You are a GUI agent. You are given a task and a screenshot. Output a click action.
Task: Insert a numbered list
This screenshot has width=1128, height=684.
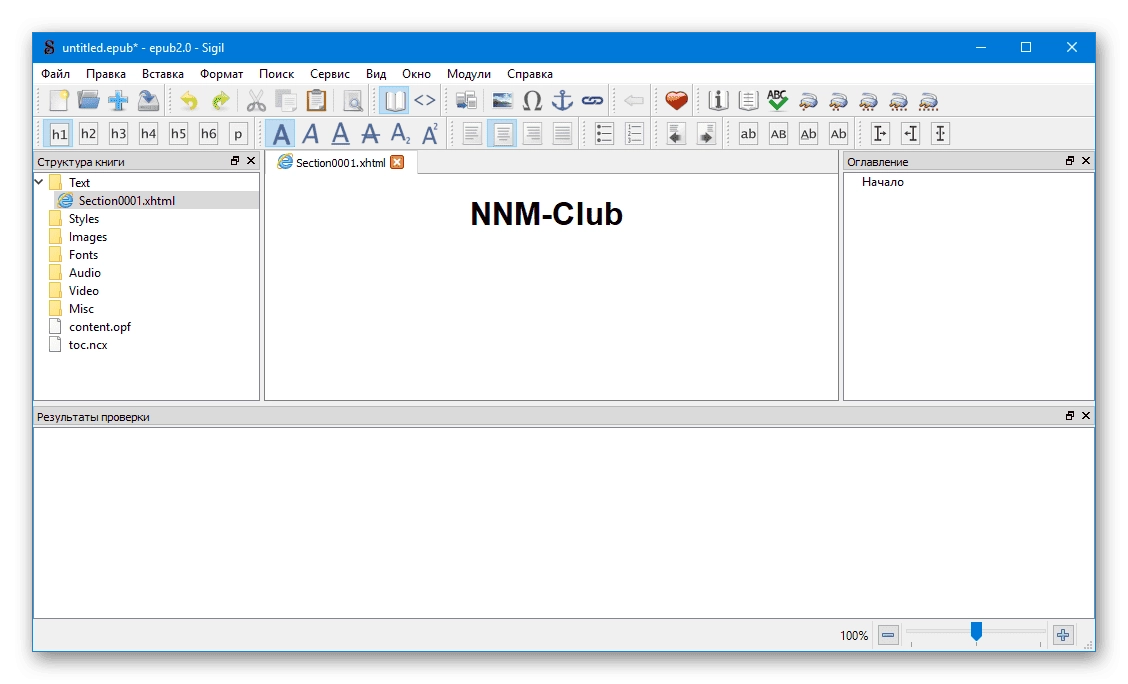tap(634, 134)
